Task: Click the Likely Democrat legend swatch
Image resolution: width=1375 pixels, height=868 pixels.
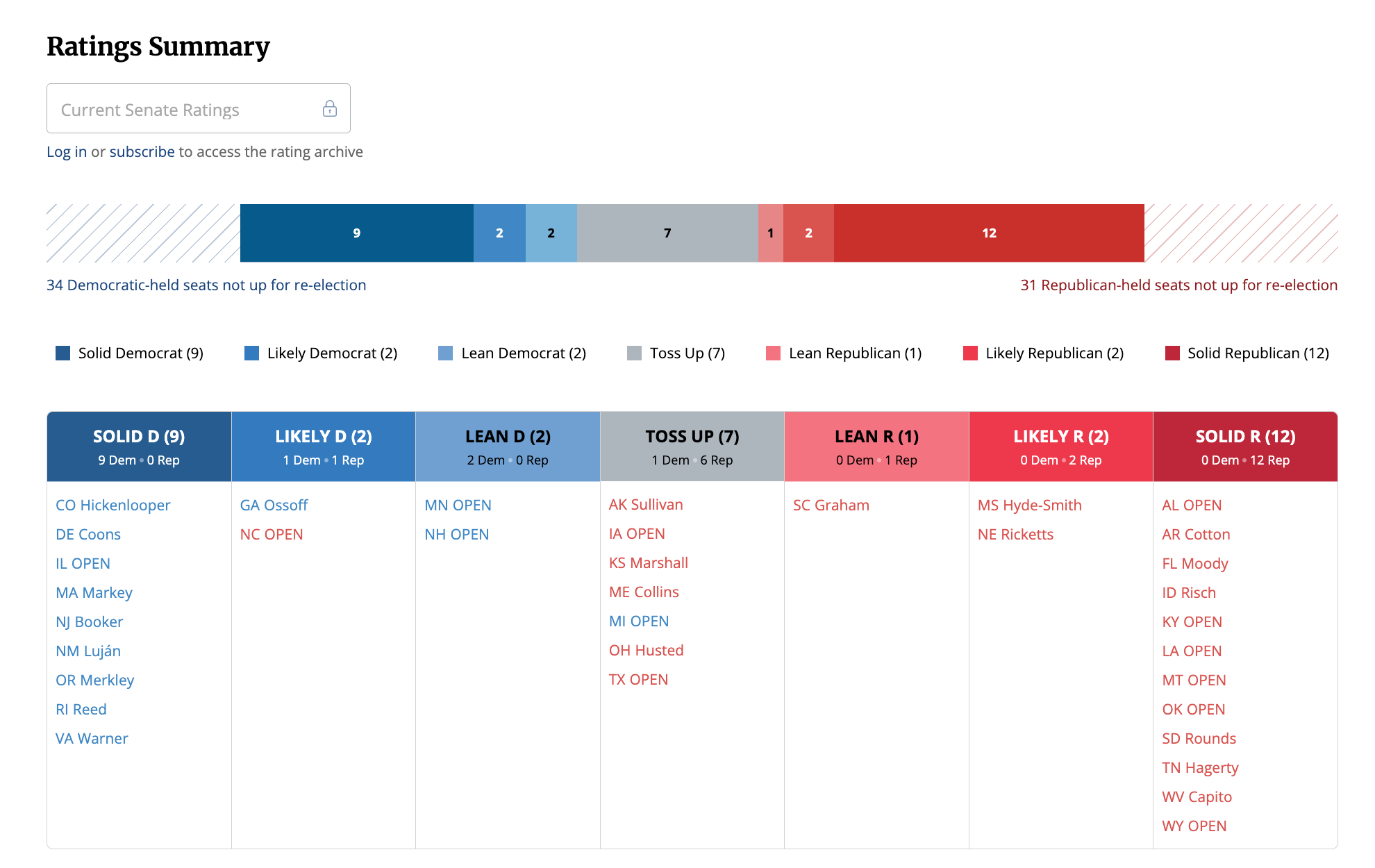Action: [251, 353]
